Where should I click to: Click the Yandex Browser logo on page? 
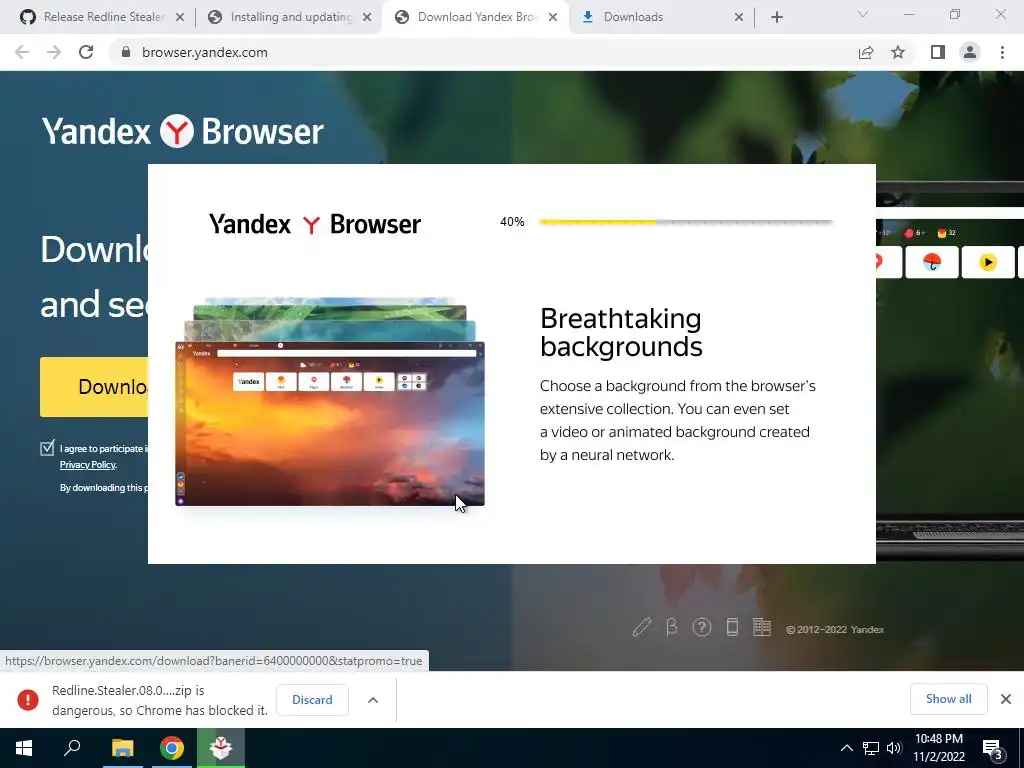(182, 131)
